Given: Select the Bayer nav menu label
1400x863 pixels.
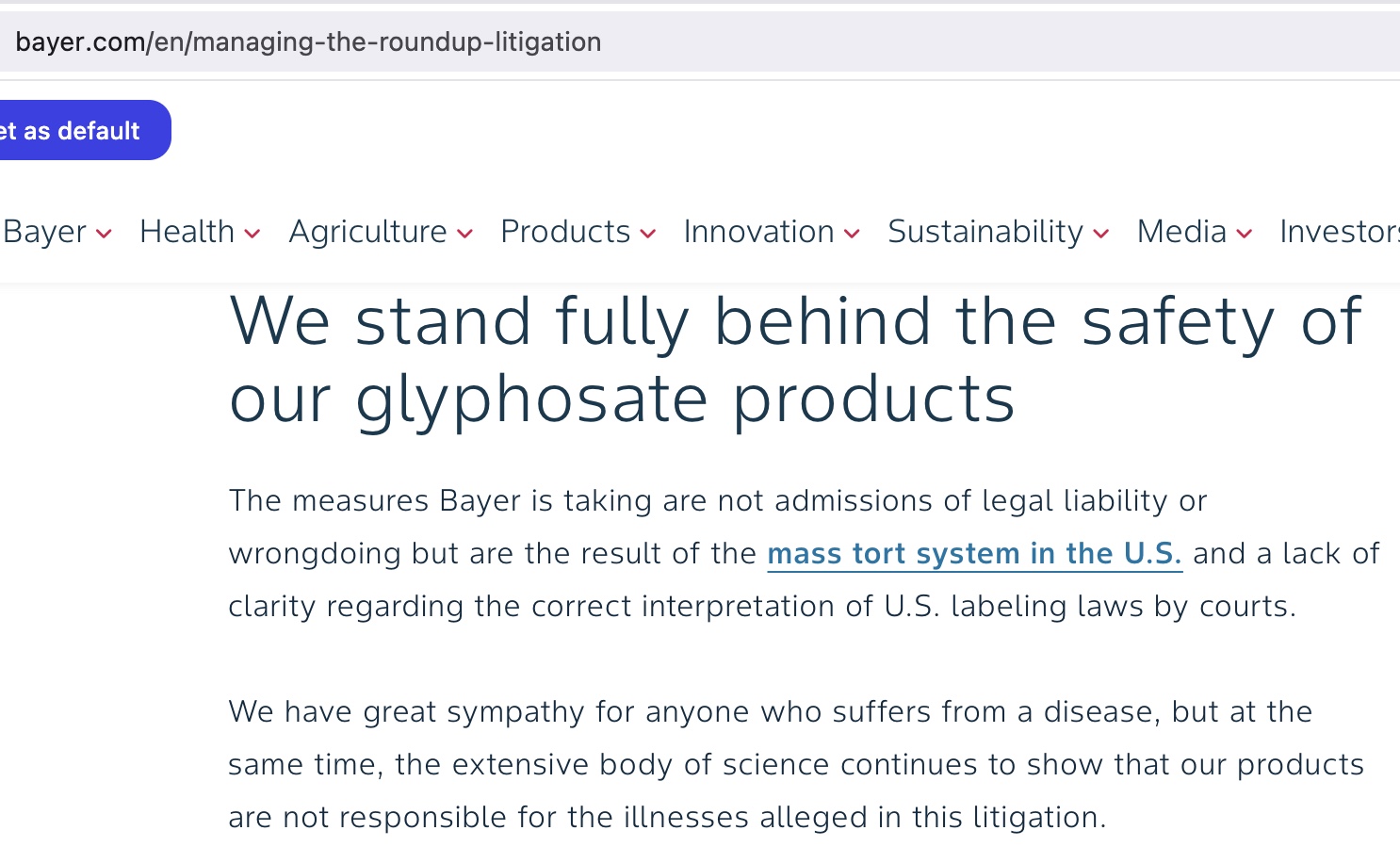Looking at the screenshot, I should pyautogui.click(x=44, y=232).
